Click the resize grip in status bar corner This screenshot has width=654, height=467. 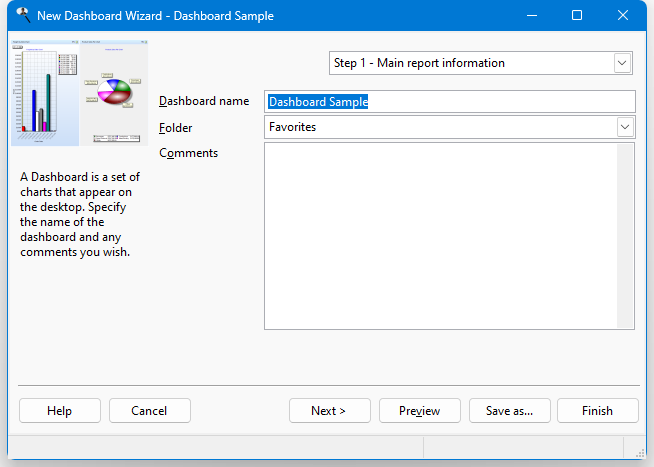[640, 453]
